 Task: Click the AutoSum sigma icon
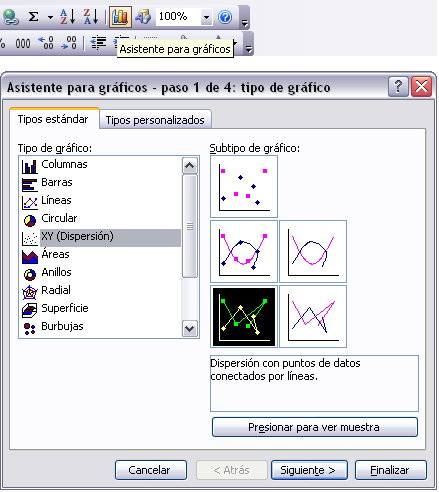(33, 17)
